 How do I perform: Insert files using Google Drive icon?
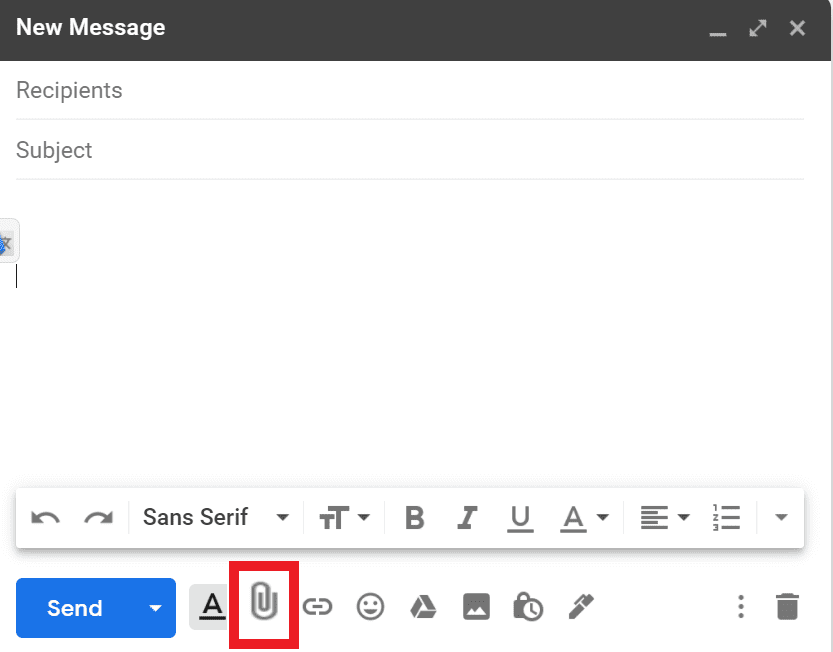[x=423, y=607]
